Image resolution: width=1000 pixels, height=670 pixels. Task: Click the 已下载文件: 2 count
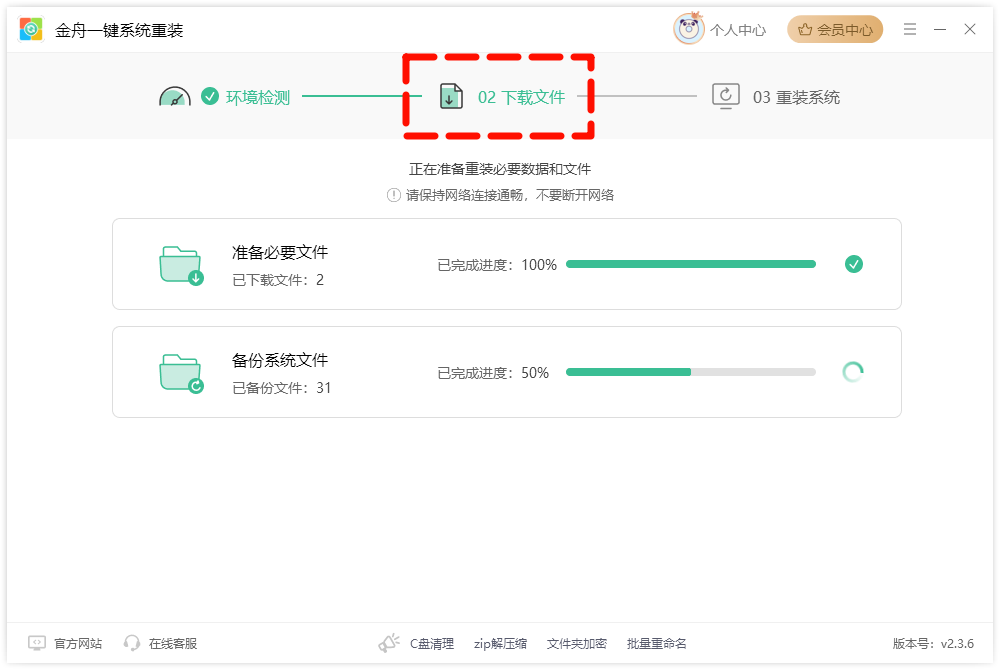tap(278, 280)
